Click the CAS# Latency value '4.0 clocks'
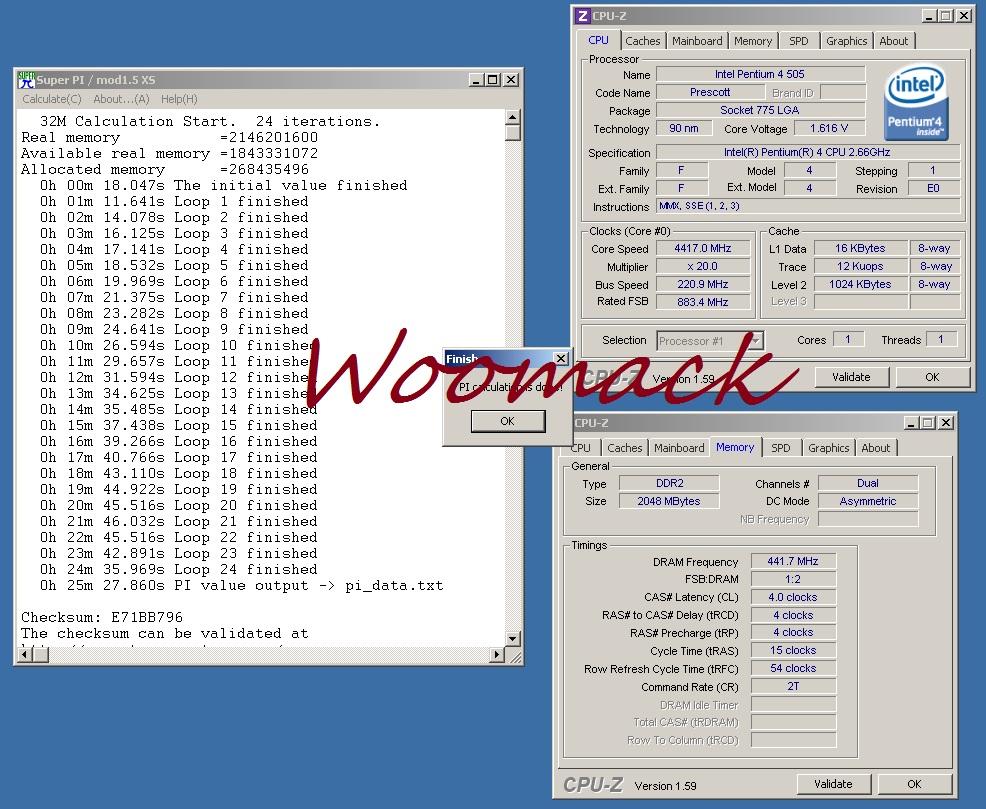 pos(793,597)
